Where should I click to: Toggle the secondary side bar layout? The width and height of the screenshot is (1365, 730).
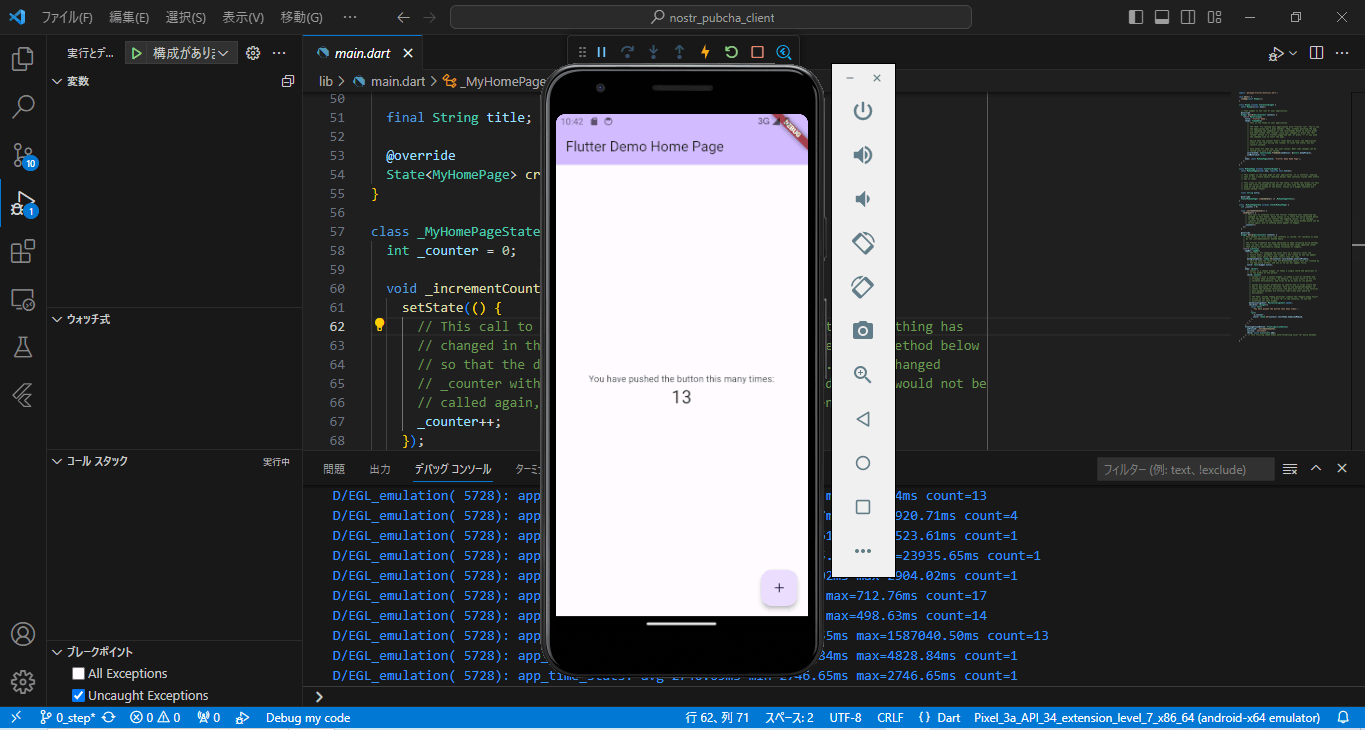[1188, 17]
